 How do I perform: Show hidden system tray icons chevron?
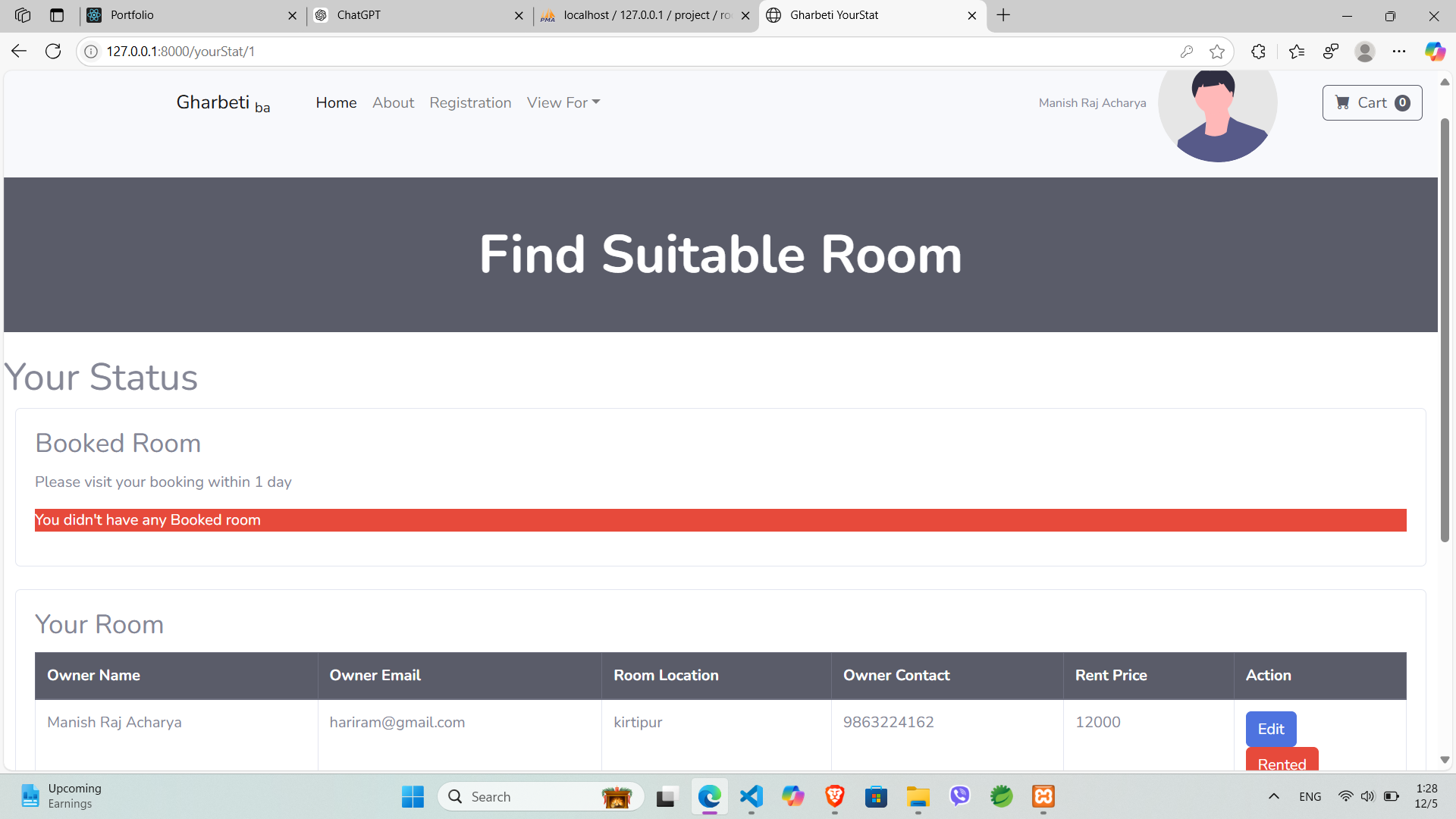pos(1274,796)
